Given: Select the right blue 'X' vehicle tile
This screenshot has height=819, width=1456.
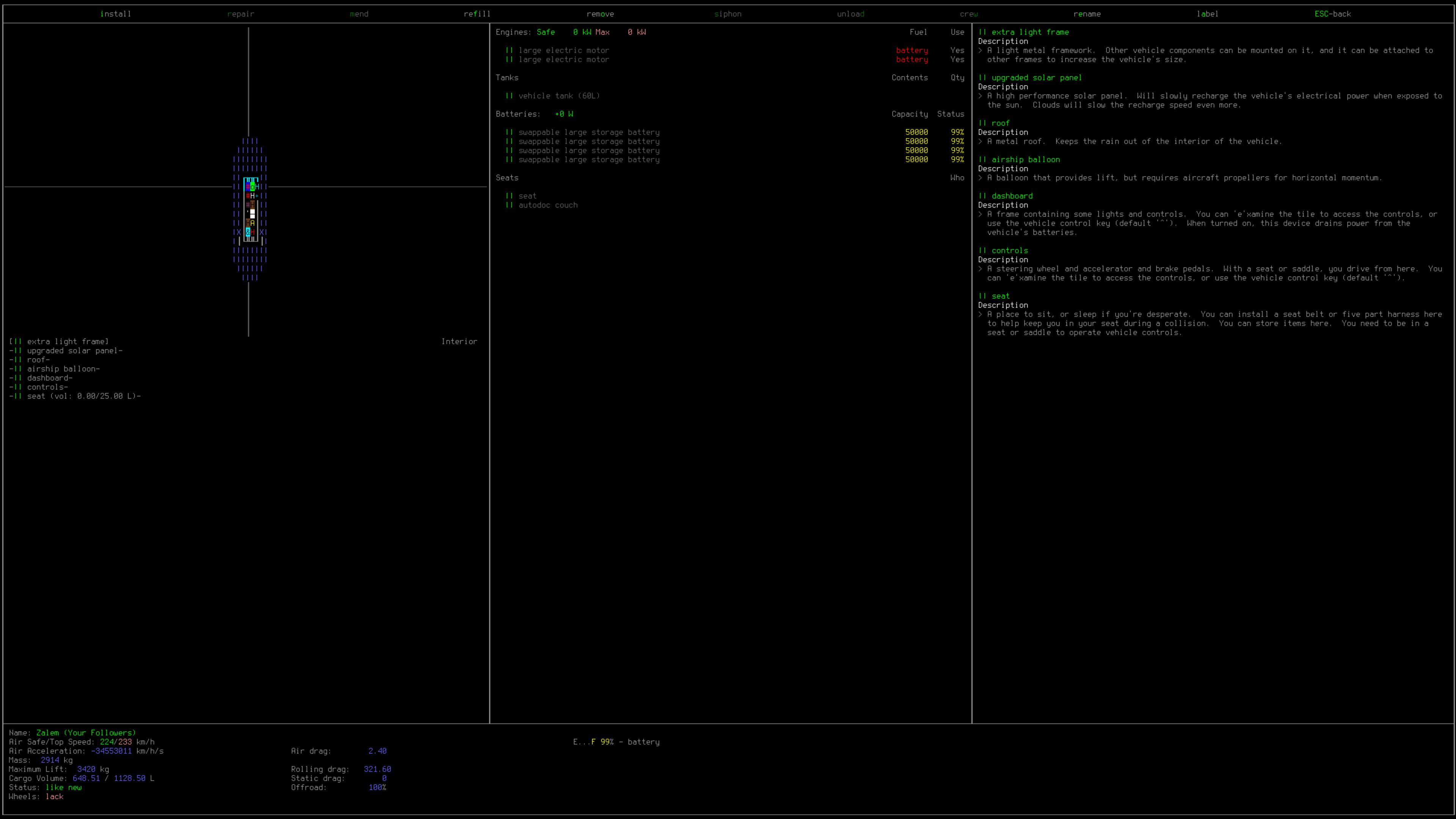Looking at the screenshot, I should tap(262, 232).
